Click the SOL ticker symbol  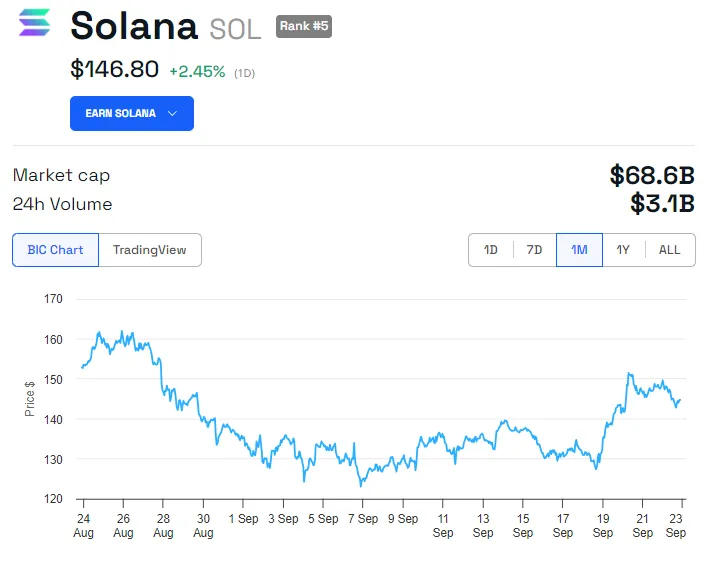tap(235, 30)
